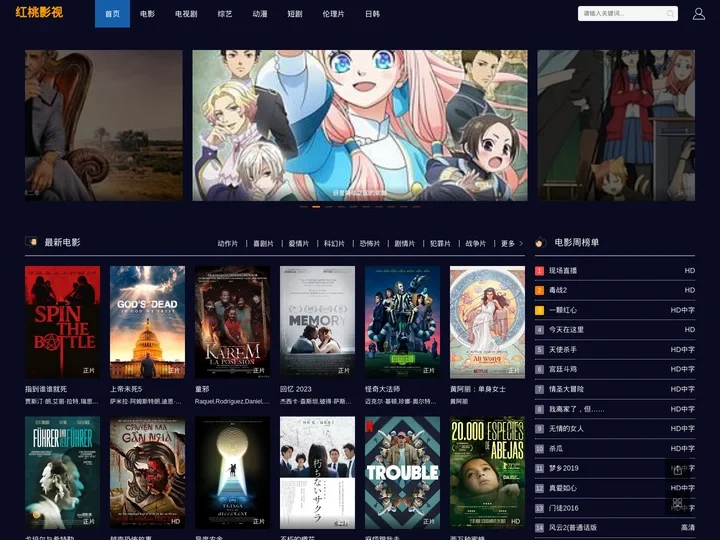This screenshot has height=540, width=720.
Task: Open 情圣大冒险 in weekly chart
Action: (566, 389)
